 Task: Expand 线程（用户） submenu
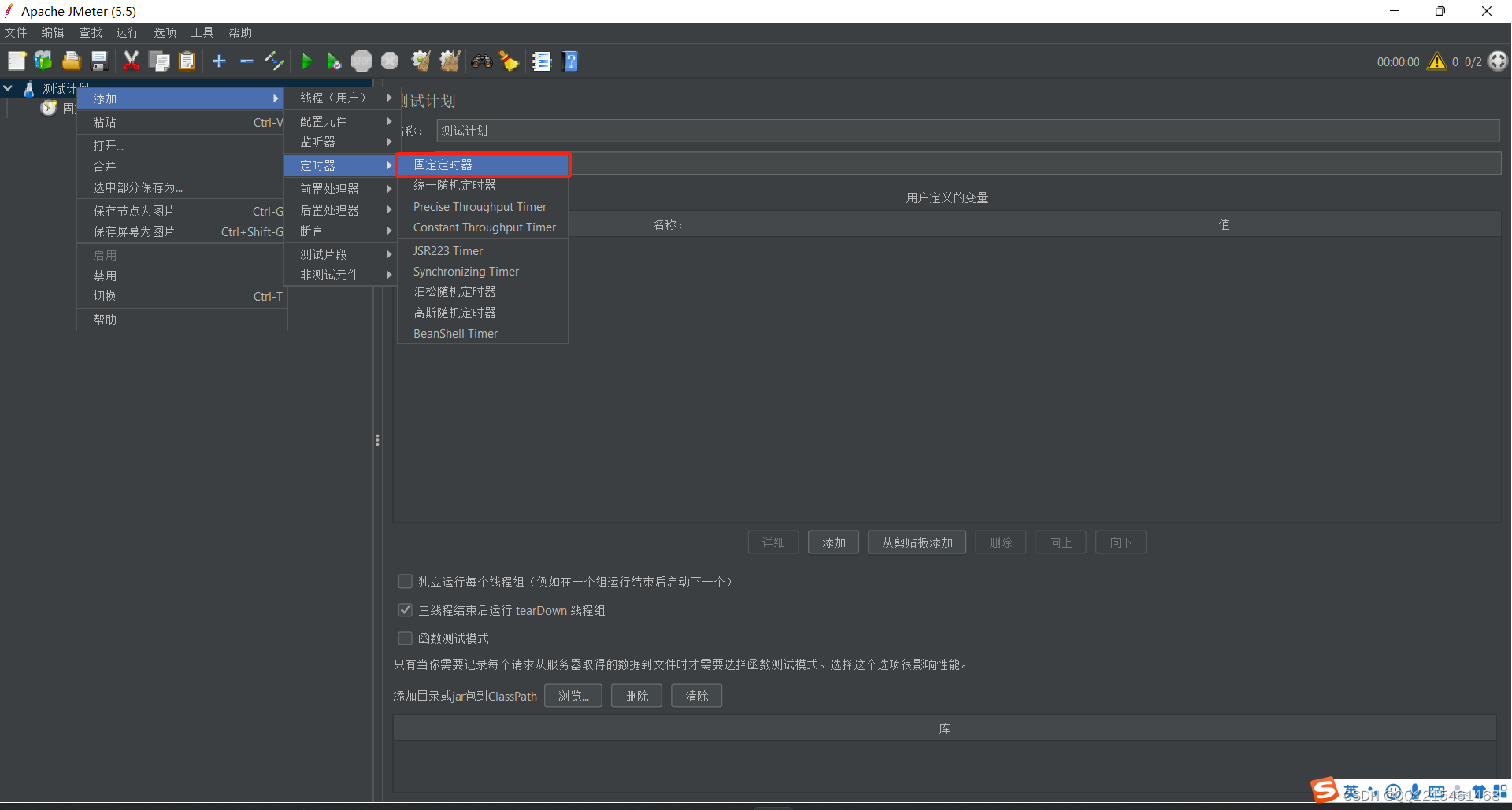pyautogui.click(x=342, y=98)
